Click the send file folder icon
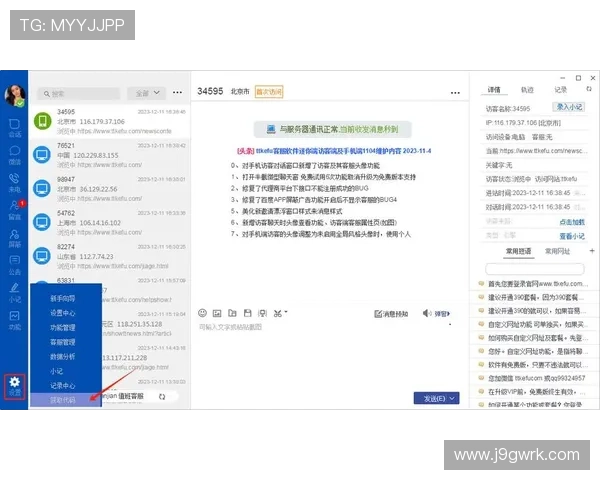 point(232,313)
